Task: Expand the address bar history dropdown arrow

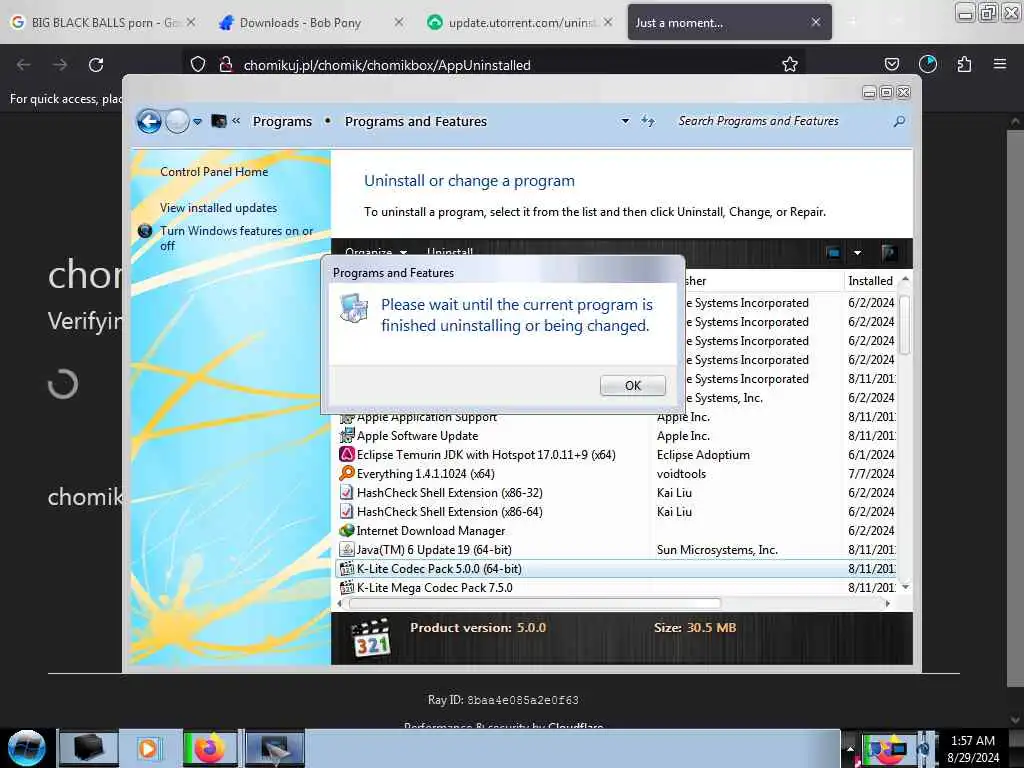Action: coord(625,121)
